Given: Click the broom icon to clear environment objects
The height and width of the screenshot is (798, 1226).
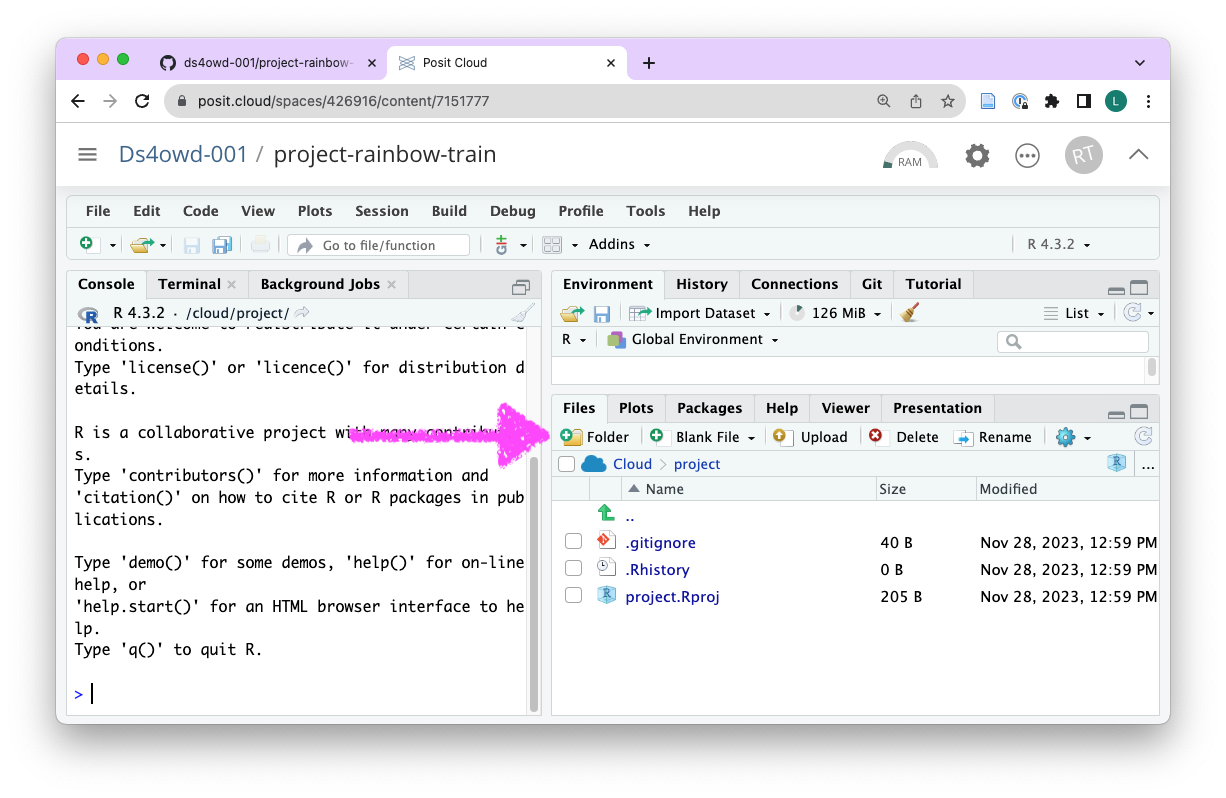Looking at the screenshot, I should click(909, 313).
